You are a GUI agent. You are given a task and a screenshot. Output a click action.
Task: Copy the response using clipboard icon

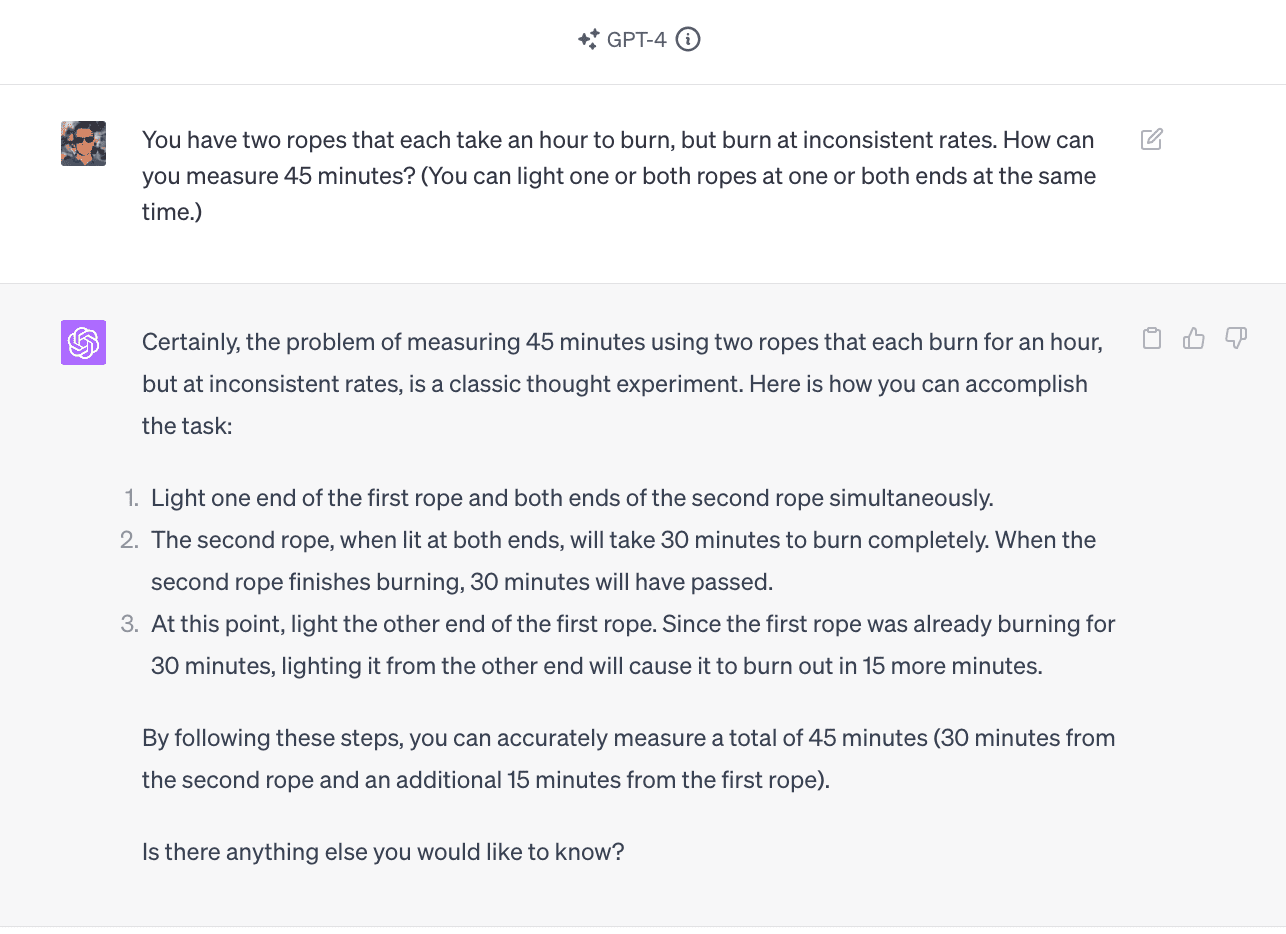(1152, 338)
